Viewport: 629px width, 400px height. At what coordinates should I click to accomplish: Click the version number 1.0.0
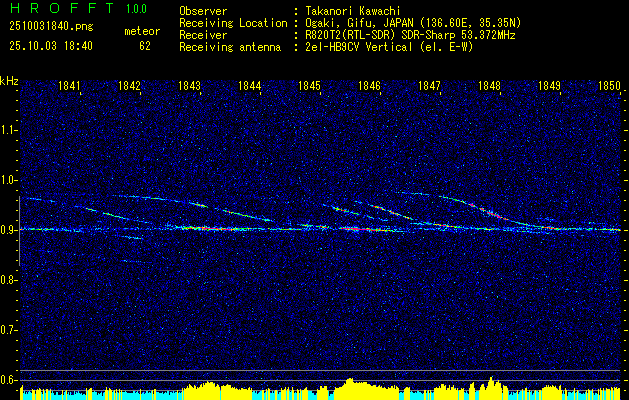click(136, 8)
